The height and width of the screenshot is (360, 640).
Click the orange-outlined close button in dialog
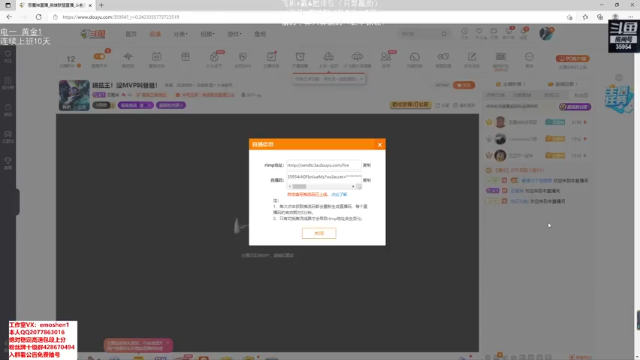(x=319, y=233)
